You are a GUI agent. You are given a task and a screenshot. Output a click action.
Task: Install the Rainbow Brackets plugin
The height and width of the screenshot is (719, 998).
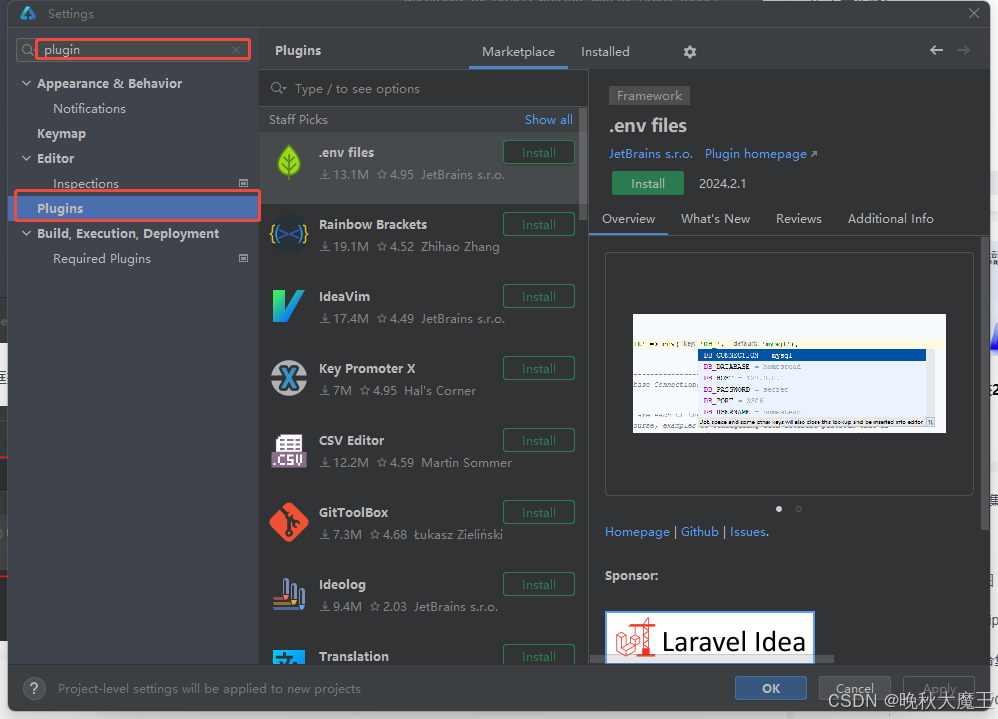(538, 225)
